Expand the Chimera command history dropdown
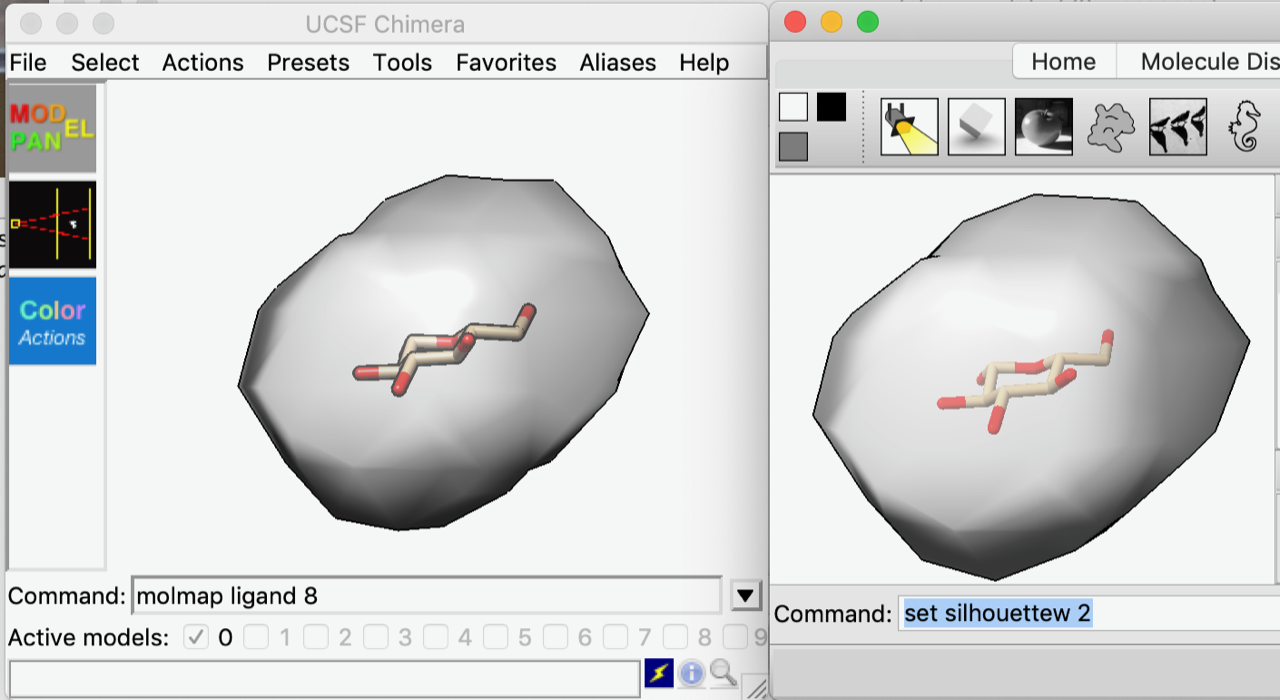This screenshot has height=700, width=1280. (744, 596)
